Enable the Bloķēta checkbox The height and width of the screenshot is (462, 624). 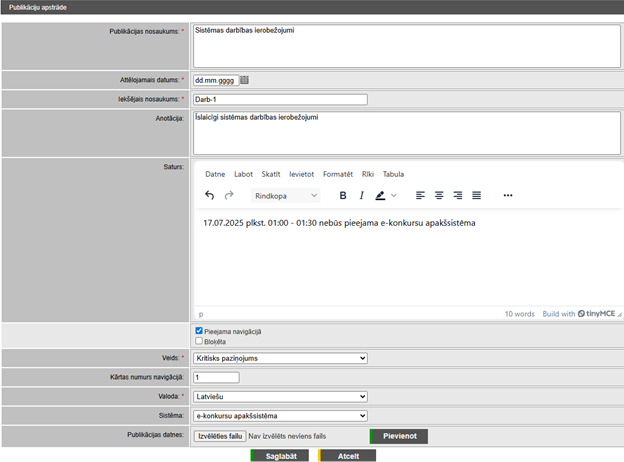point(199,340)
